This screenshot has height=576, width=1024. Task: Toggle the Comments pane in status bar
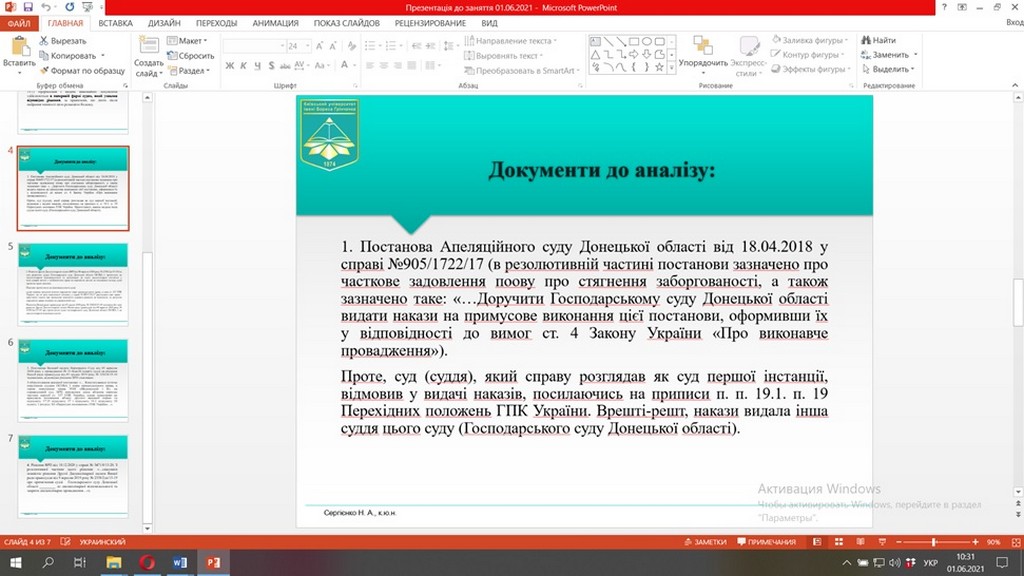[766, 541]
